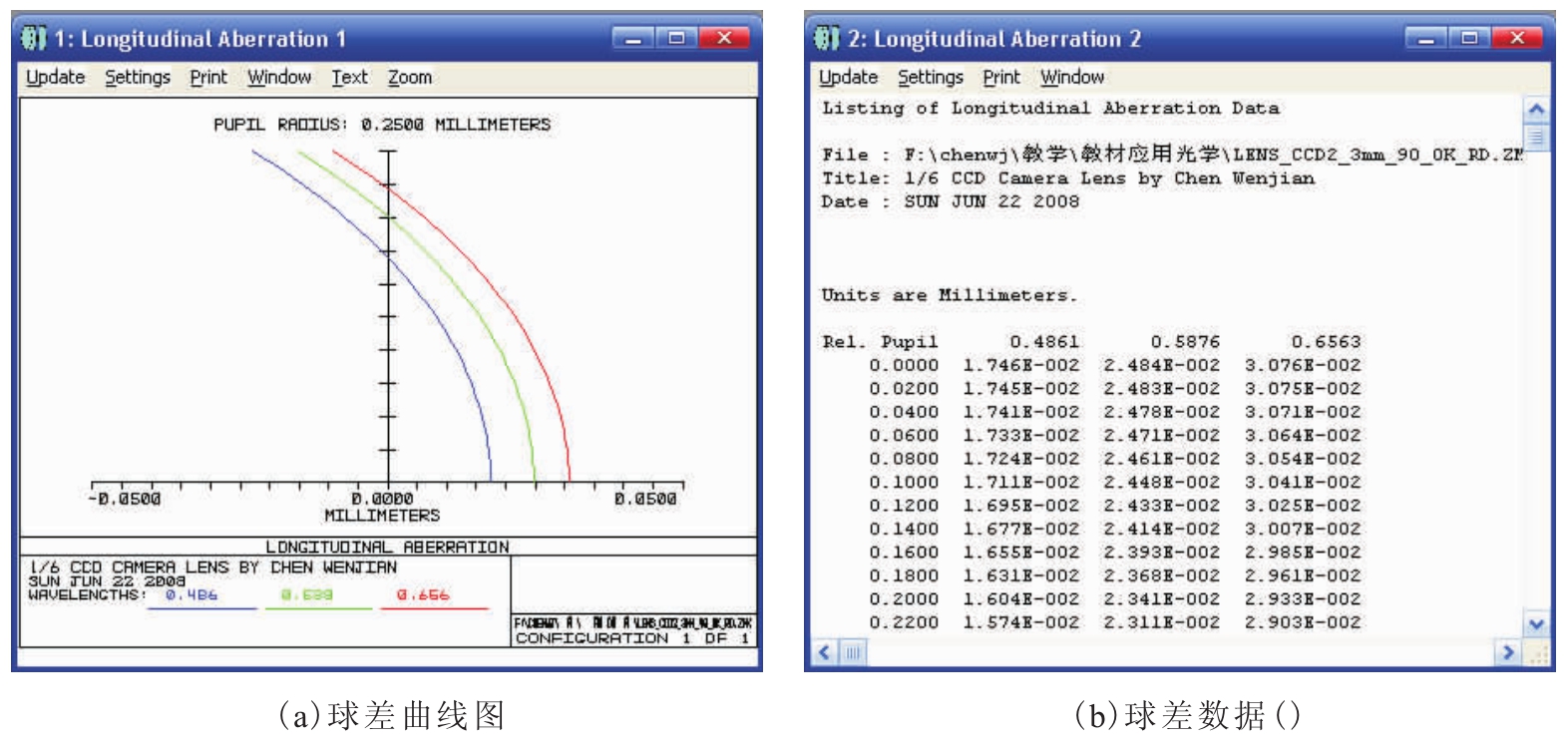Open Zoom menu in Longitudinal Aberration 1 window

pos(410,77)
